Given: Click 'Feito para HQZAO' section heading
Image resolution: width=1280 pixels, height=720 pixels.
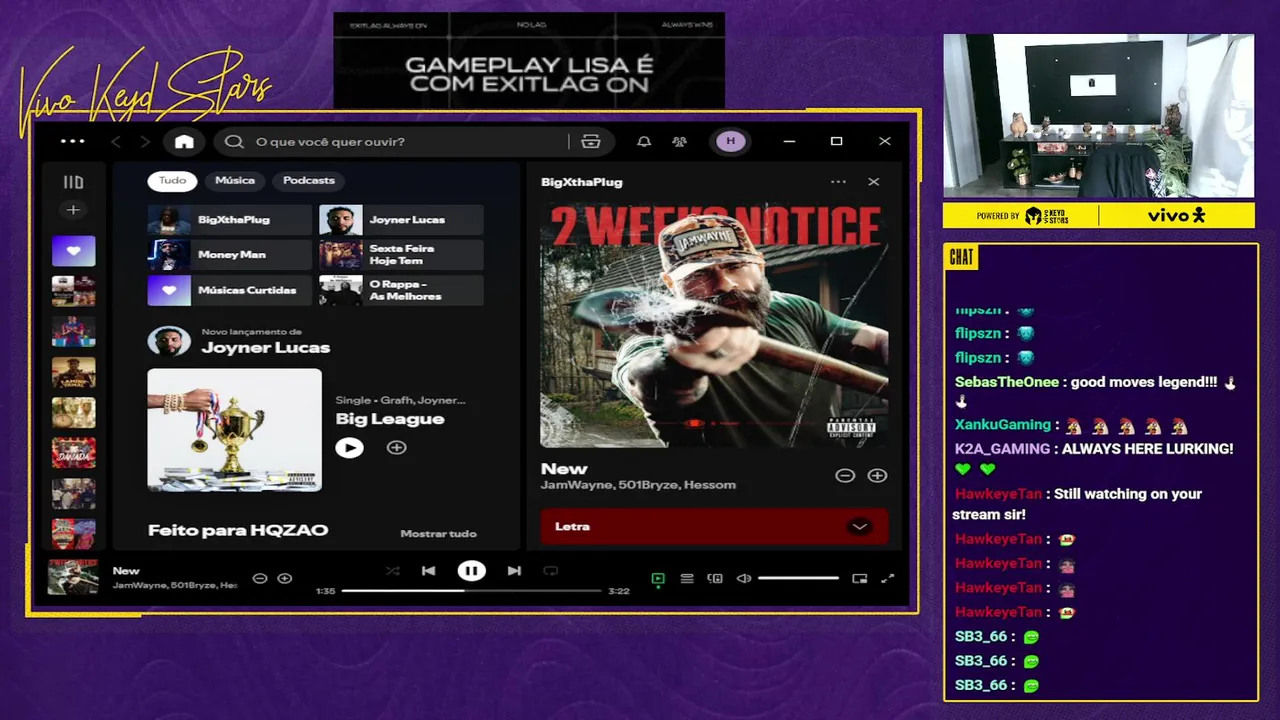Looking at the screenshot, I should click(x=238, y=531).
